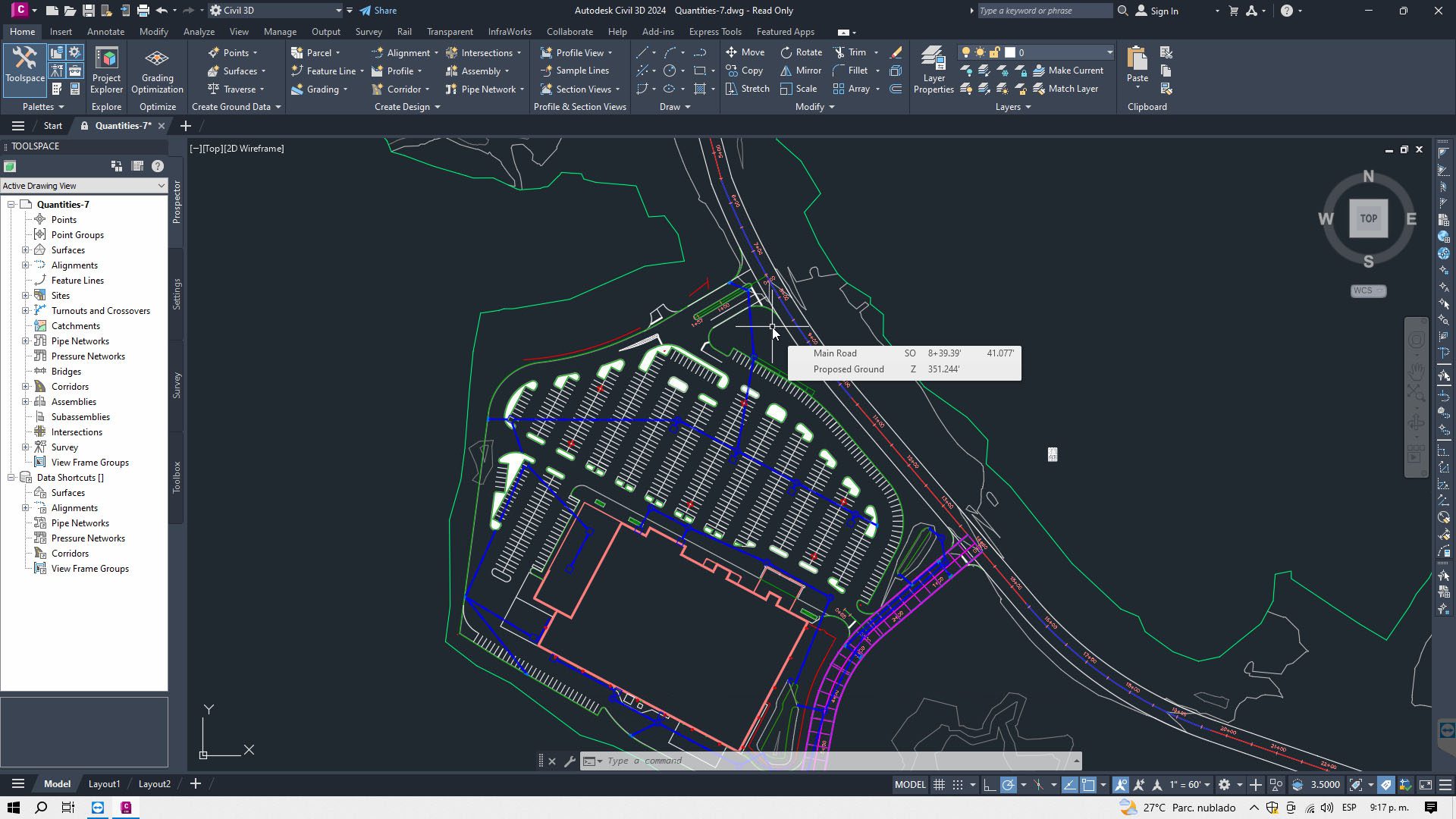1456x819 pixels.
Task: Click the layer 0 color swatch
Action: 1010,53
